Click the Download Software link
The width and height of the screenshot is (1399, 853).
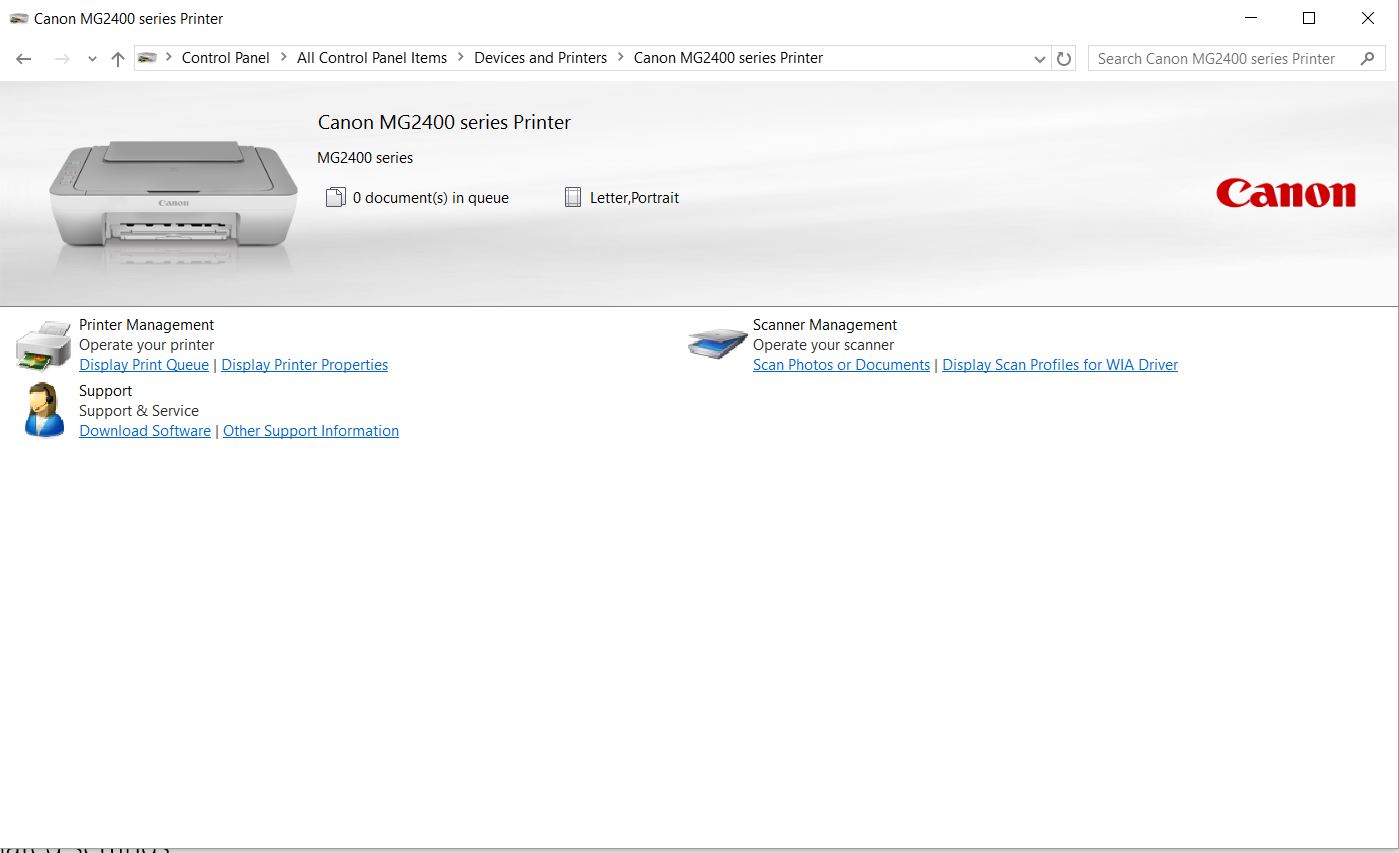click(x=145, y=431)
